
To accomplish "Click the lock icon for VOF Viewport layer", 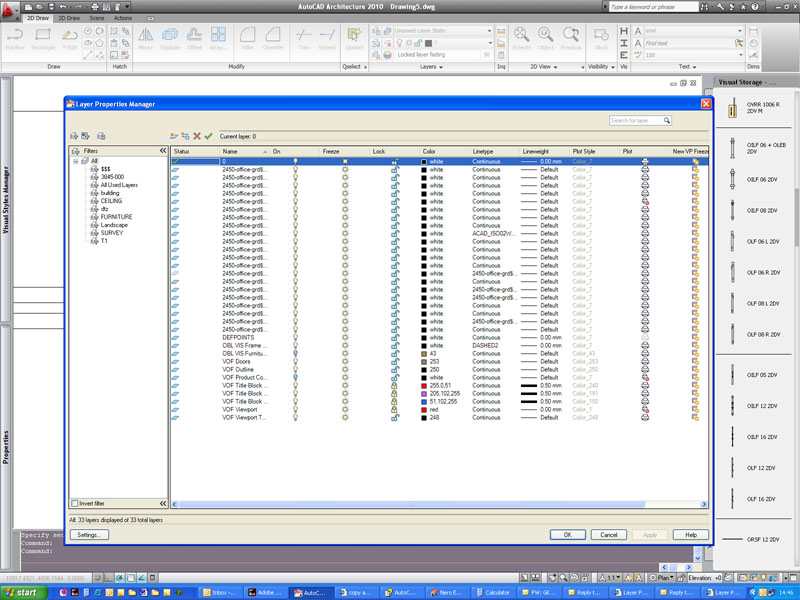I will pyautogui.click(x=395, y=409).
